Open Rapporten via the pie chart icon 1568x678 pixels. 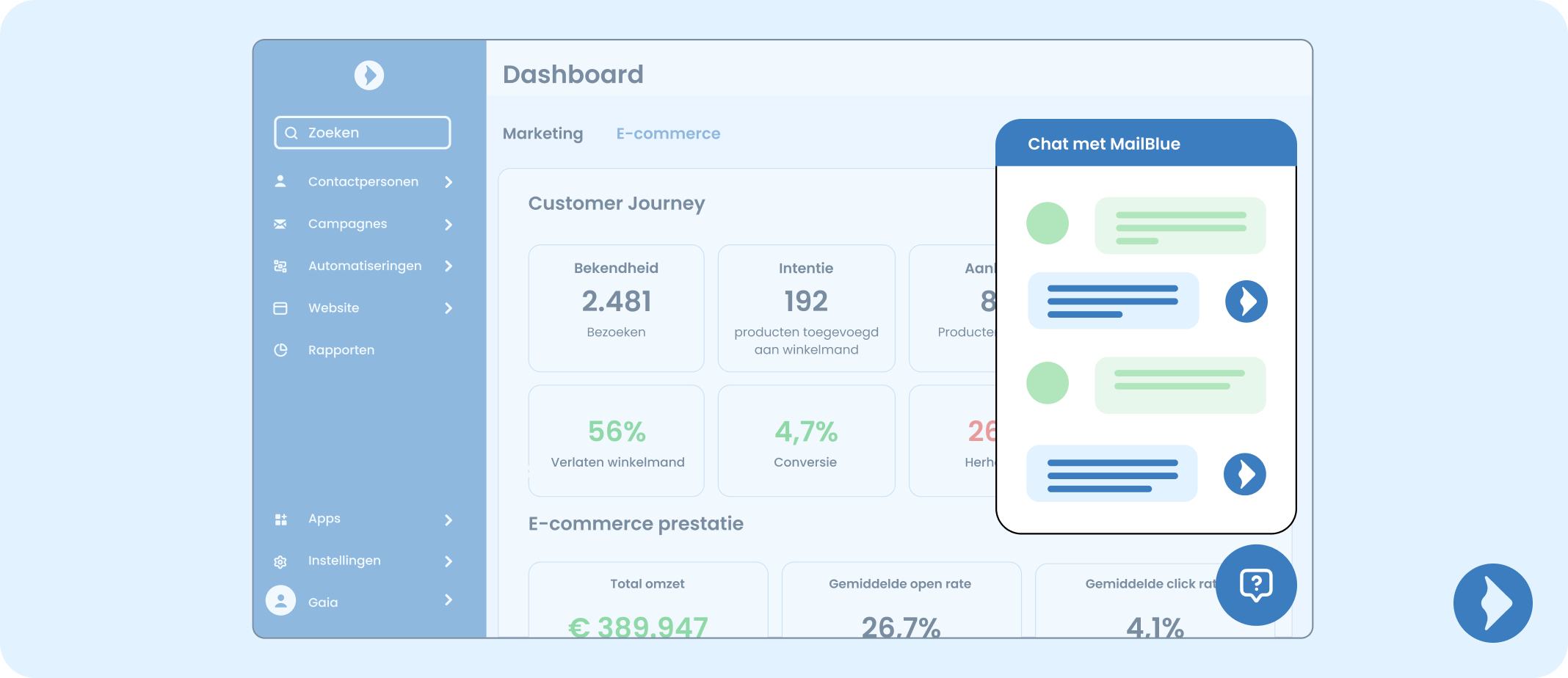(x=280, y=350)
